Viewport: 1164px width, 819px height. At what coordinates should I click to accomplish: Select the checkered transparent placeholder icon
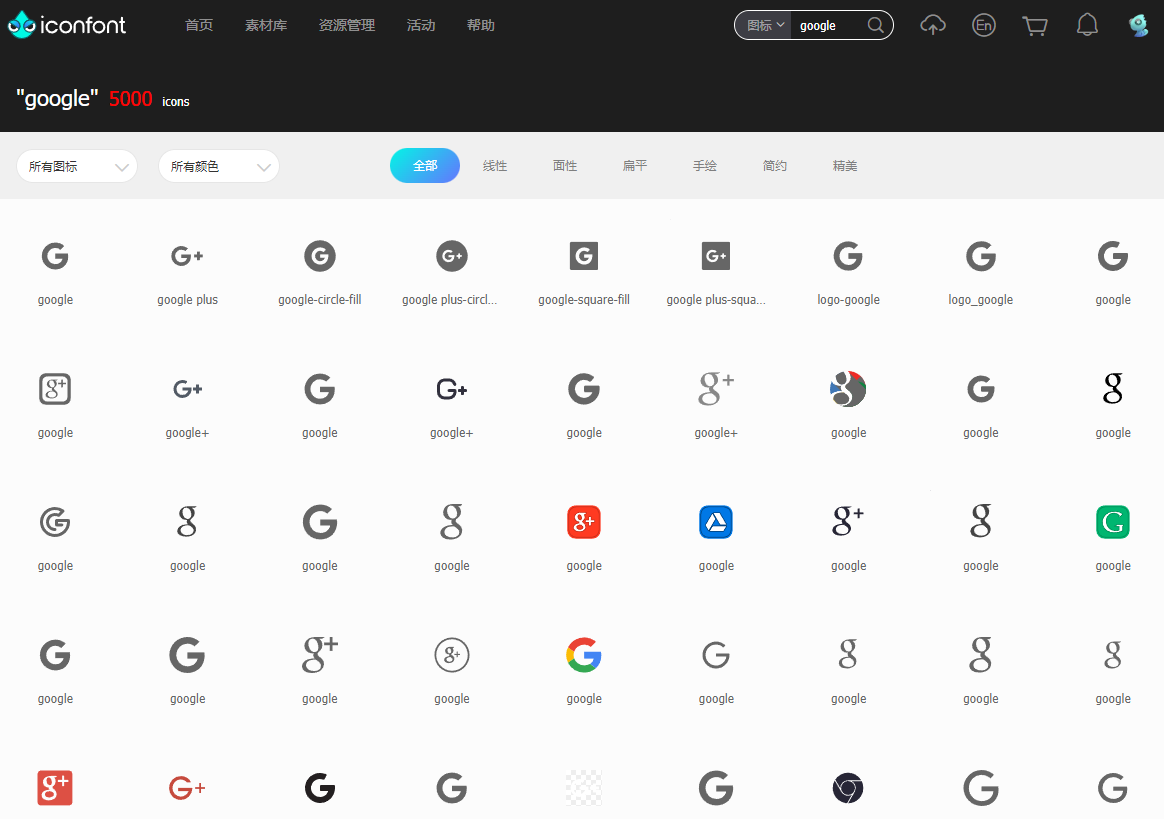coord(583,788)
